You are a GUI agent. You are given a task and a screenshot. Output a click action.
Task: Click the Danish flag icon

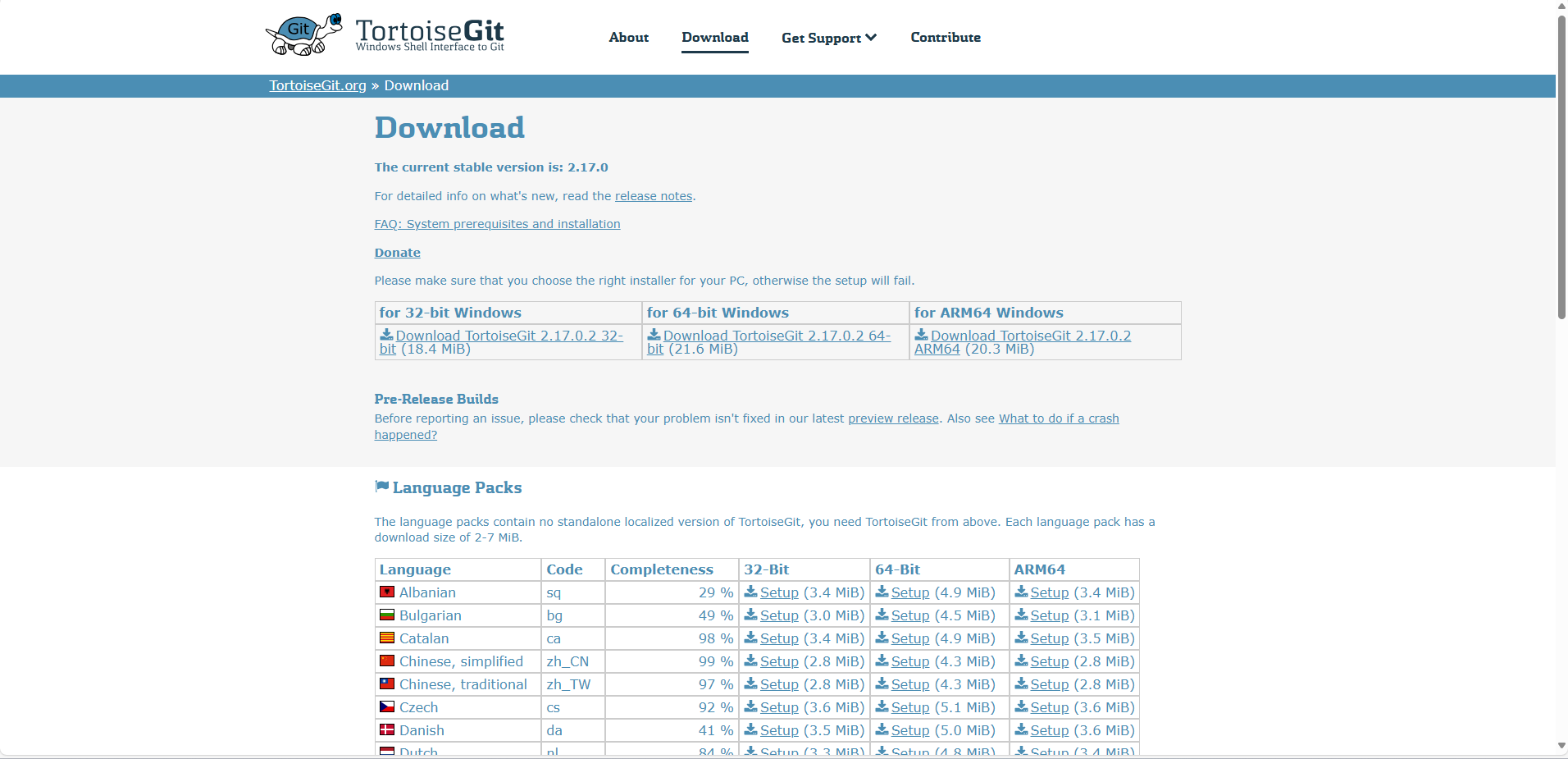pyautogui.click(x=387, y=729)
